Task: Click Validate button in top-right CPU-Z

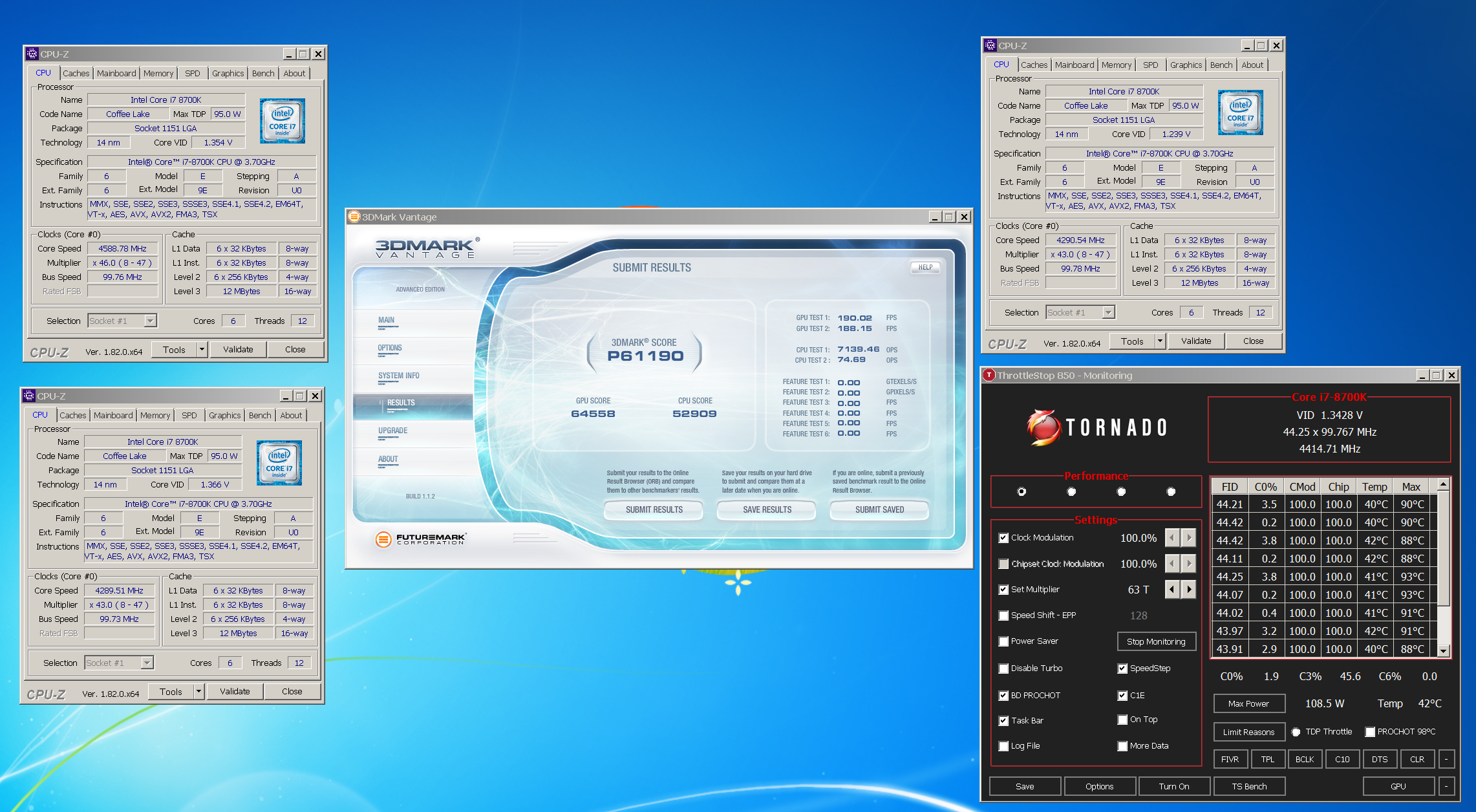Action: click(1196, 341)
